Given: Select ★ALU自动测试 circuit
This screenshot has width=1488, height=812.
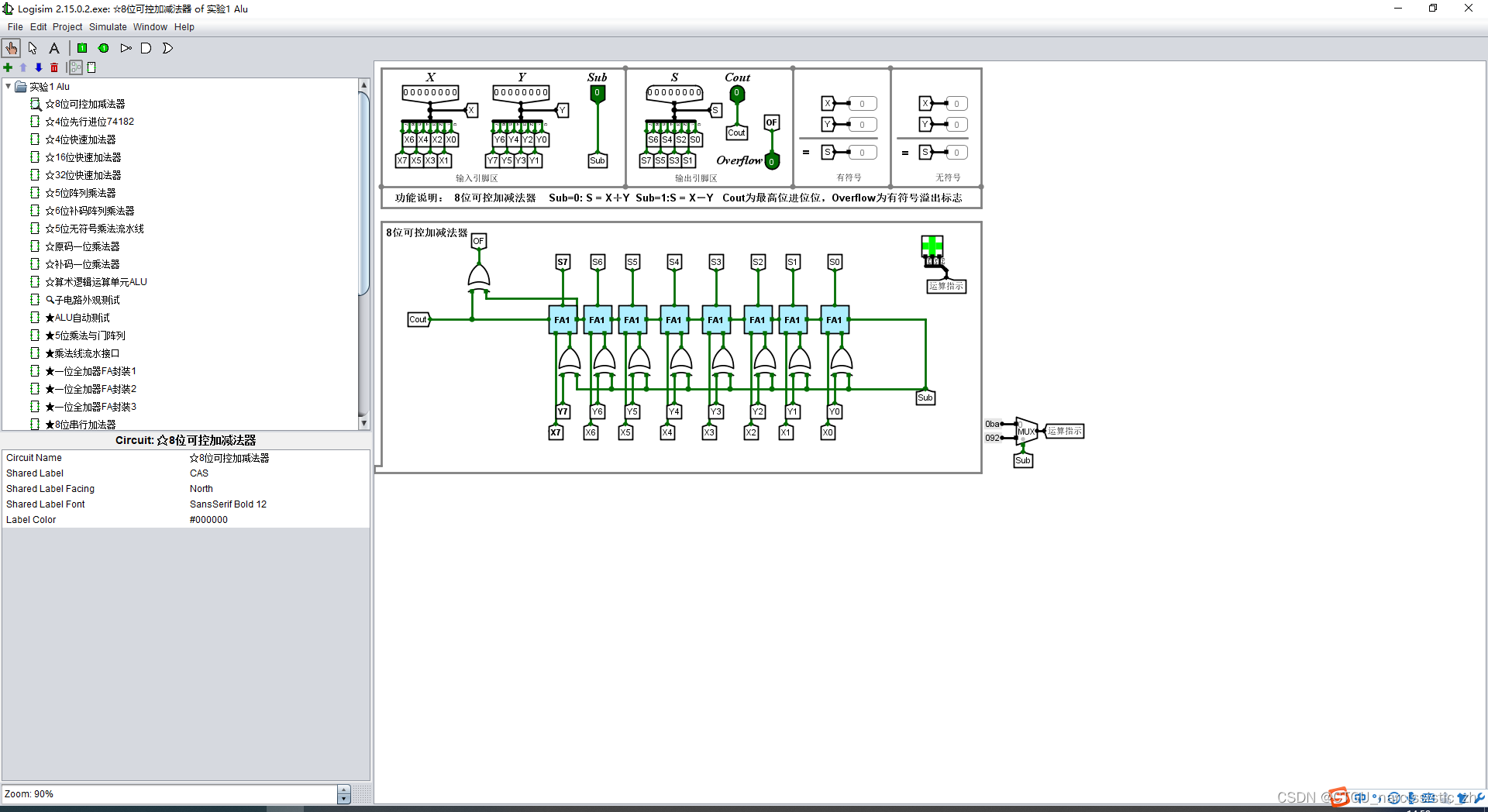Looking at the screenshot, I should 77,318.
